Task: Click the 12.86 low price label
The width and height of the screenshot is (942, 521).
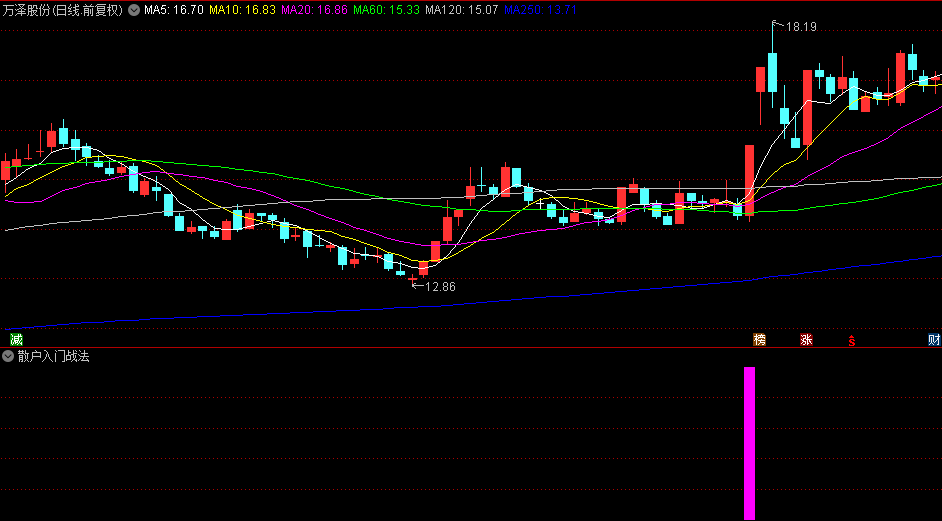Action: pos(440,287)
